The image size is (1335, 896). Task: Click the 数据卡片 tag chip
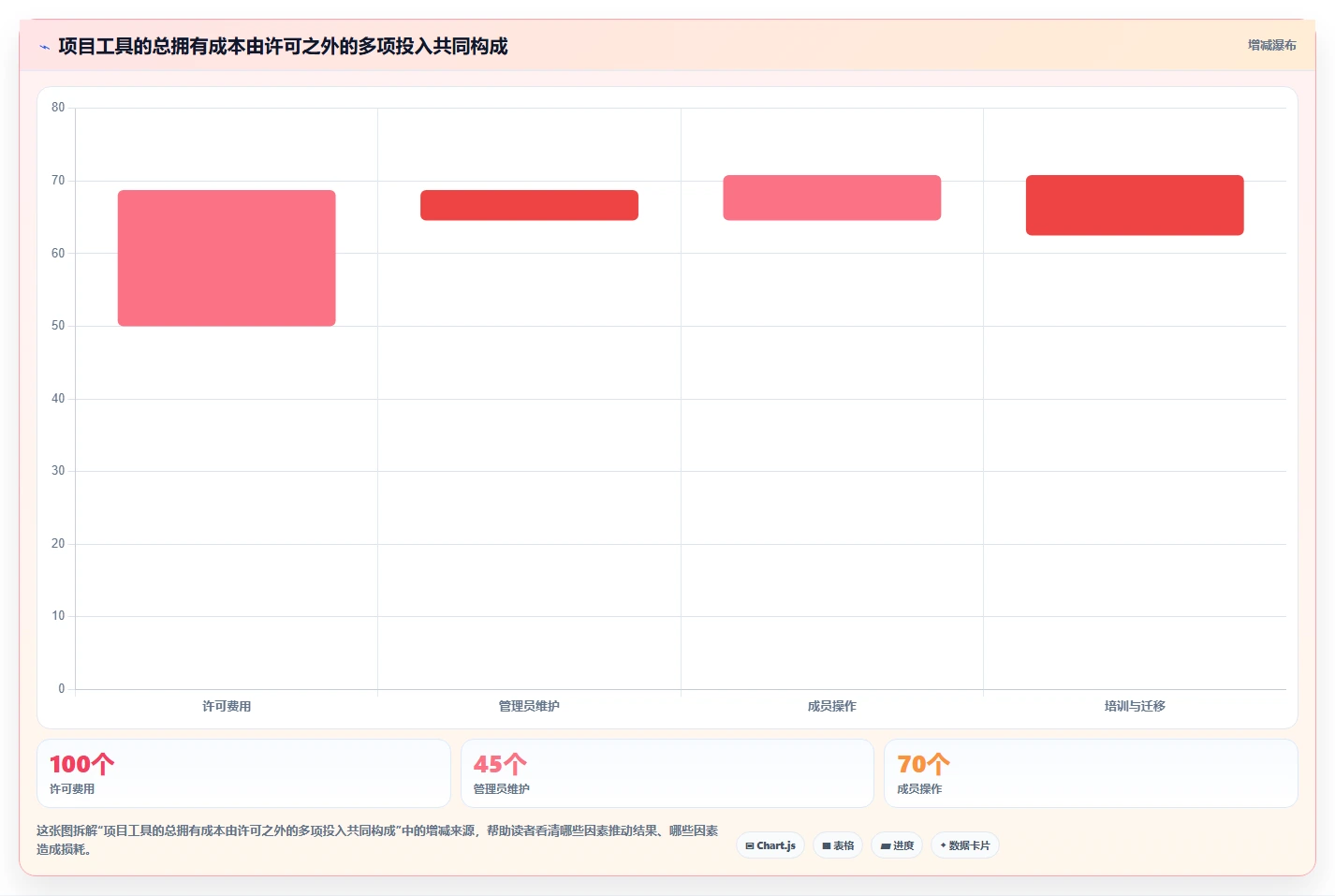pos(965,845)
